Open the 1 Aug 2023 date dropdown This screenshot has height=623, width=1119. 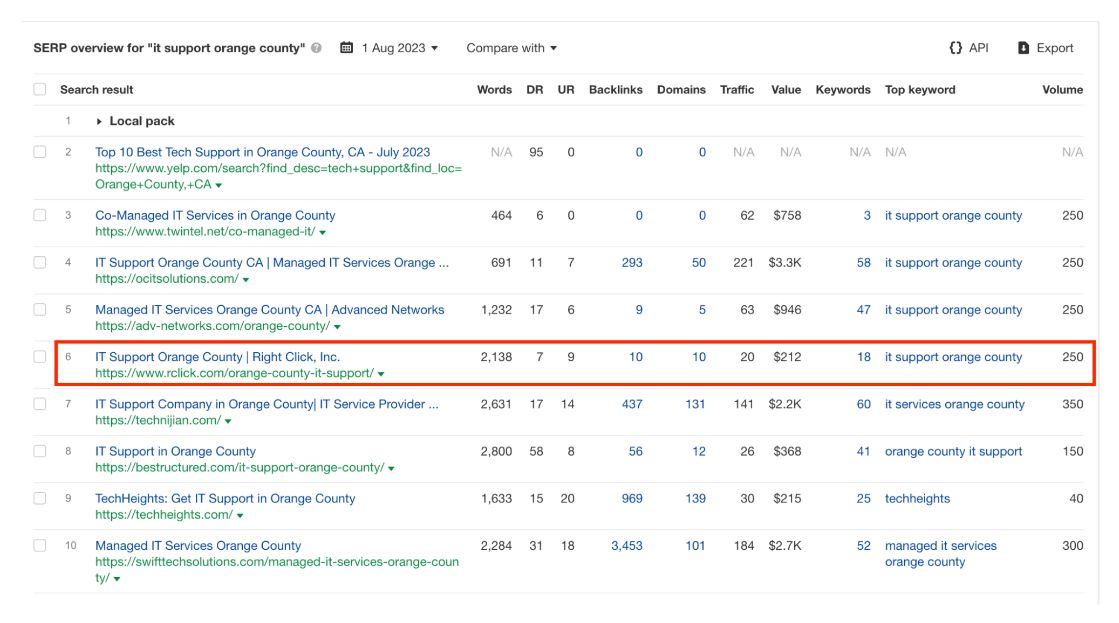coord(400,48)
